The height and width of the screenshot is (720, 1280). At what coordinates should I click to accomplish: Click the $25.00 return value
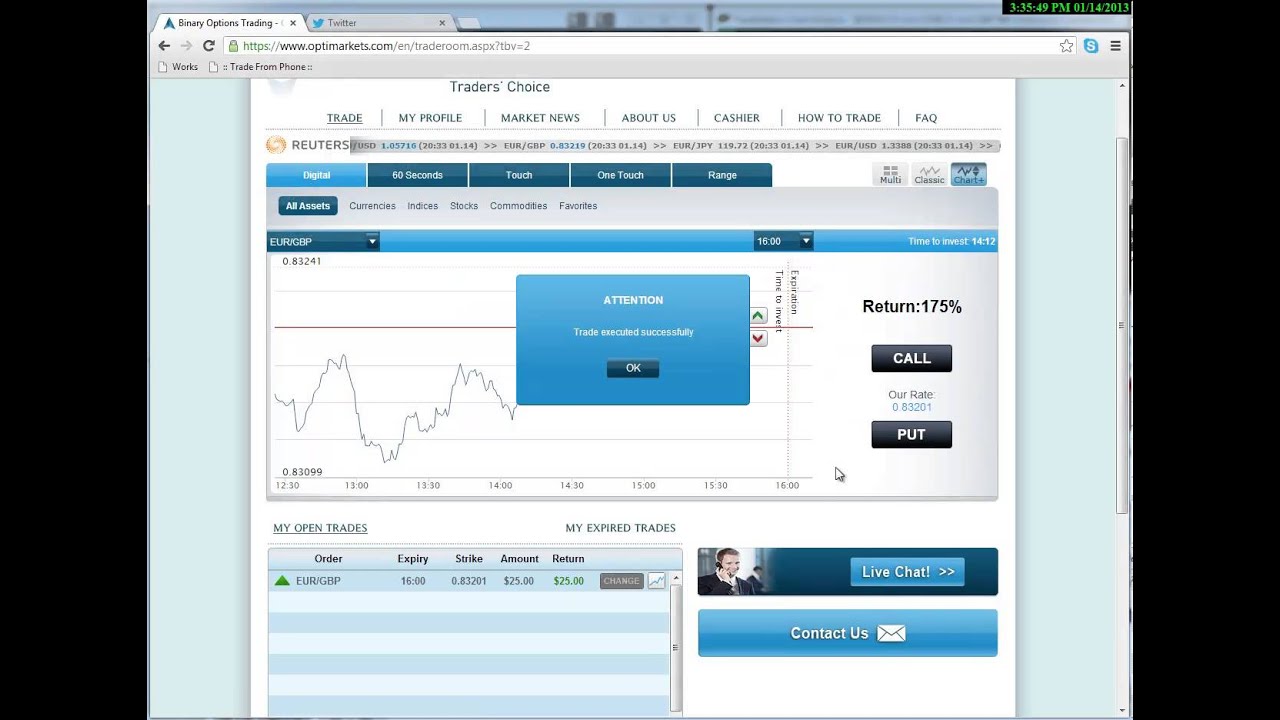pos(568,581)
